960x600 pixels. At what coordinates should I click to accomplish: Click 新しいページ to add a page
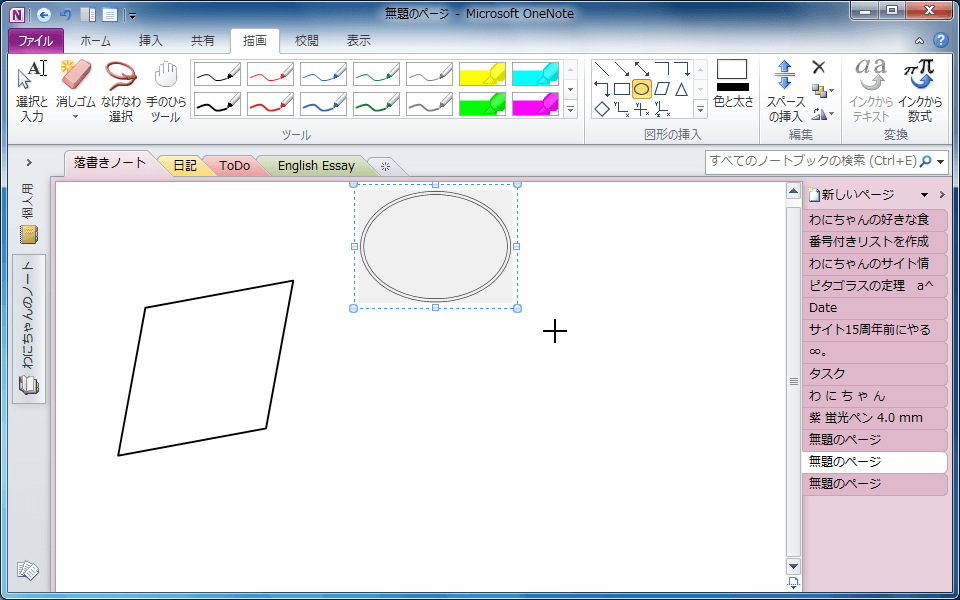pos(851,195)
